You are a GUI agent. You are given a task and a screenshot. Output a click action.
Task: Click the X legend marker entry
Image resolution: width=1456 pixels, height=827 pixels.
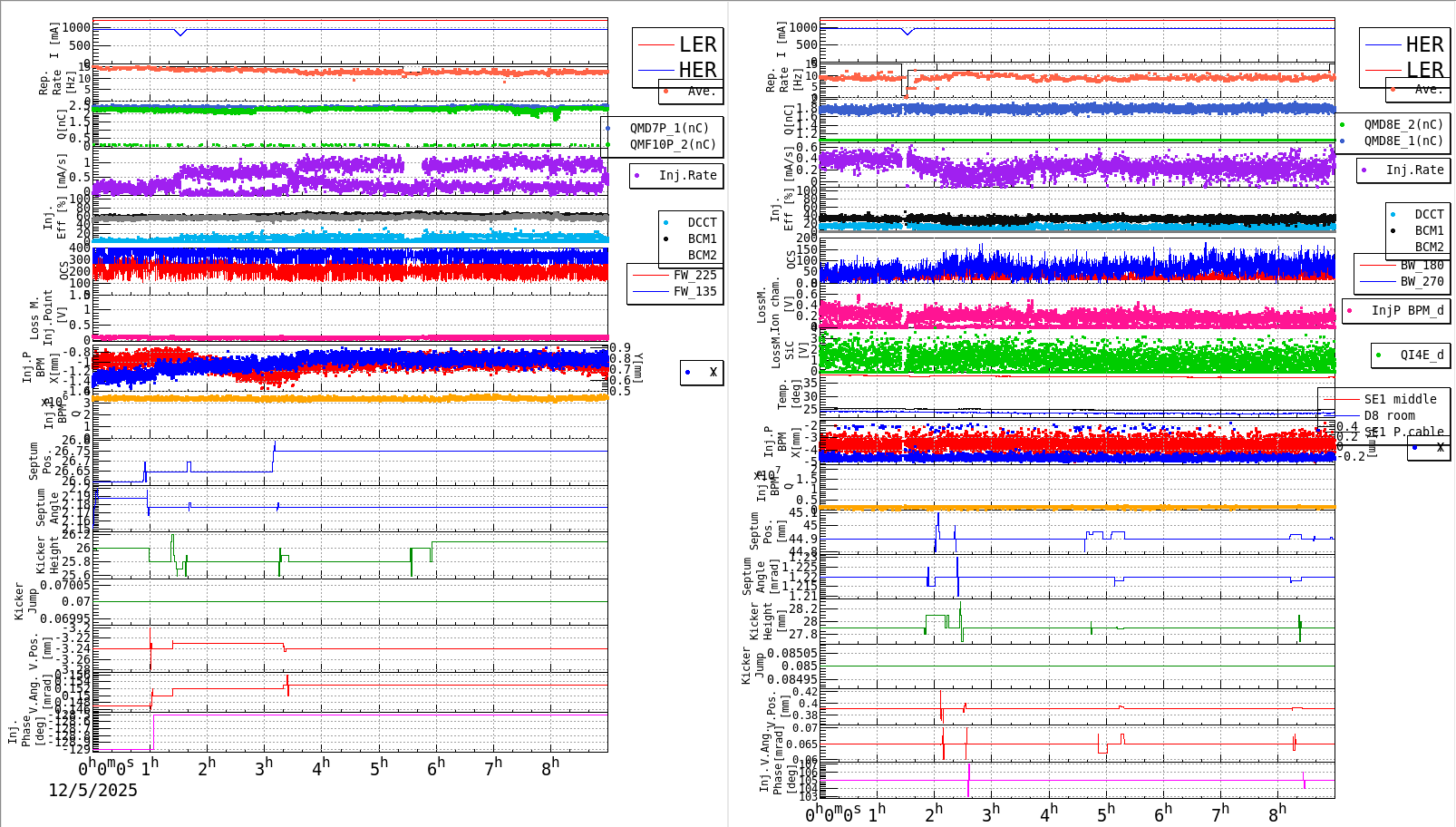pos(689,372)
